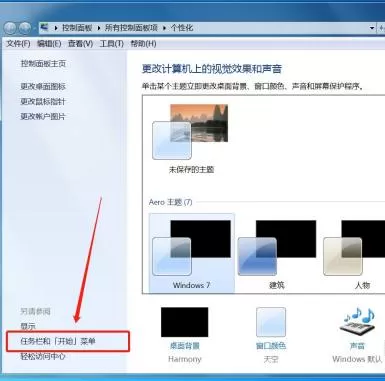
Task: Click the Control Panel icon in address bar
Action: [x=45, y=28]
